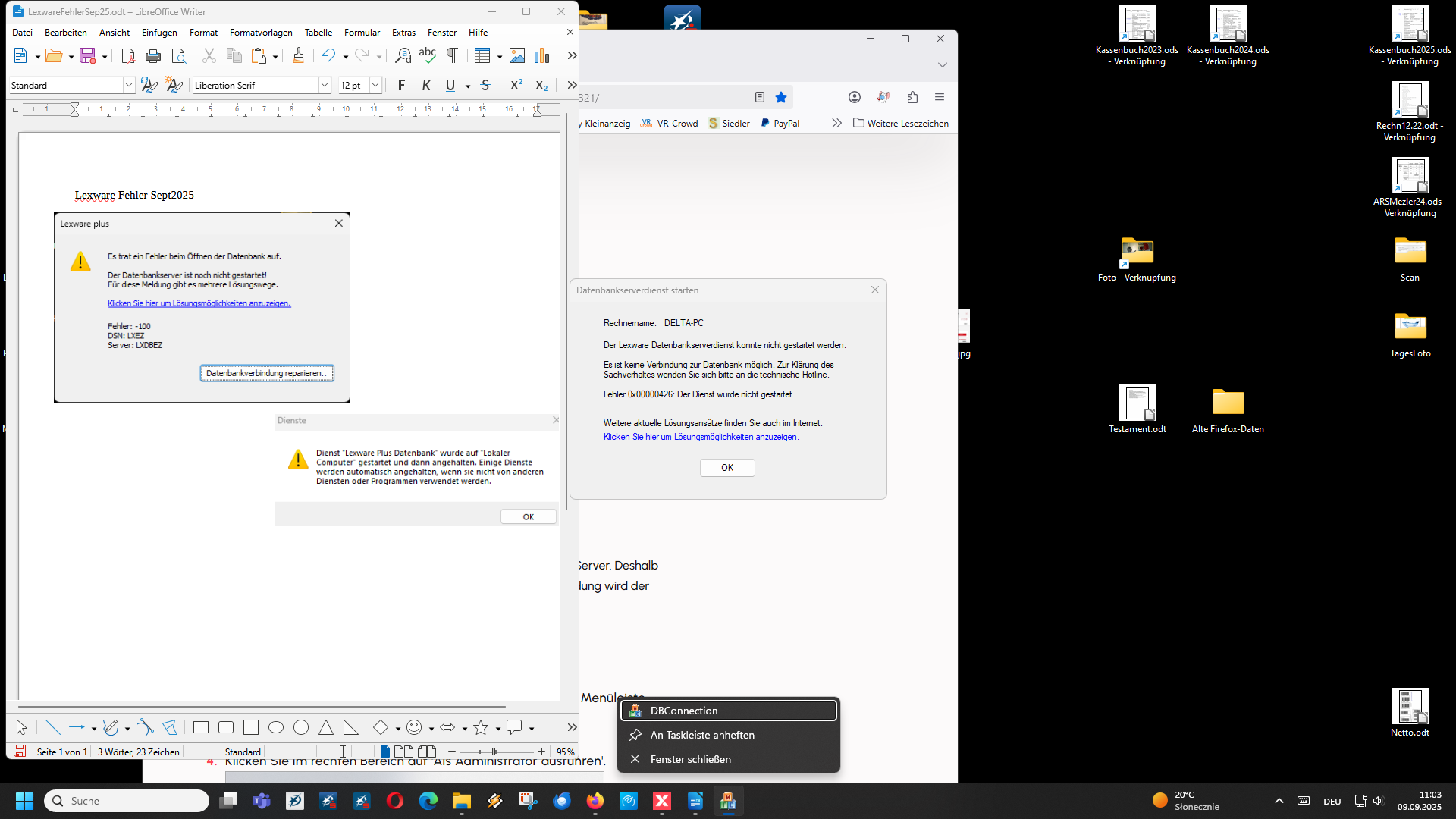The height and width of the screenshot is (819, 1456).
Task: Toggle formatting marks pilcrow button
Action: (x=452, y=55)
